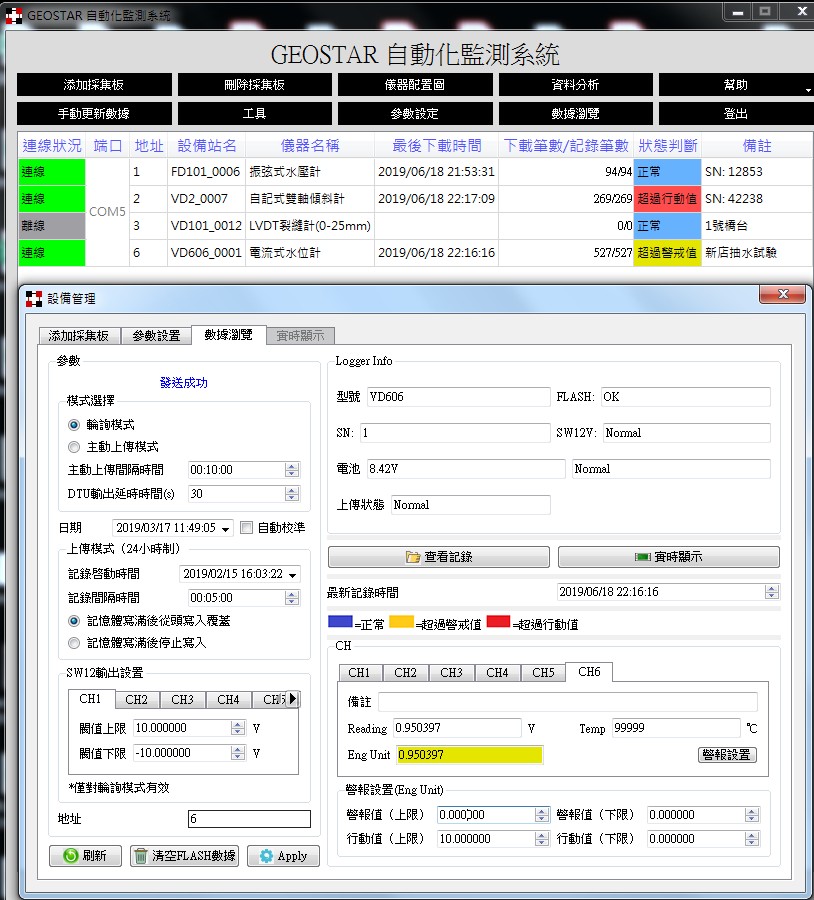Enable the 自動校準 checkbox

pyautogui.click(x=247, y=528)
